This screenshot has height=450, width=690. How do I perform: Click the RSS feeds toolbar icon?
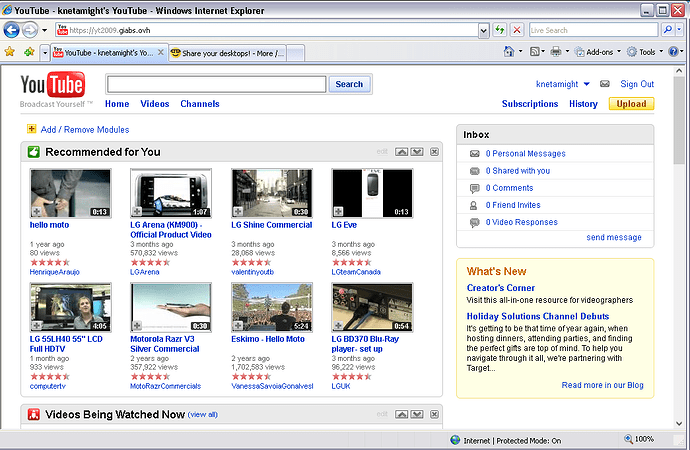[x=535, y=52]
